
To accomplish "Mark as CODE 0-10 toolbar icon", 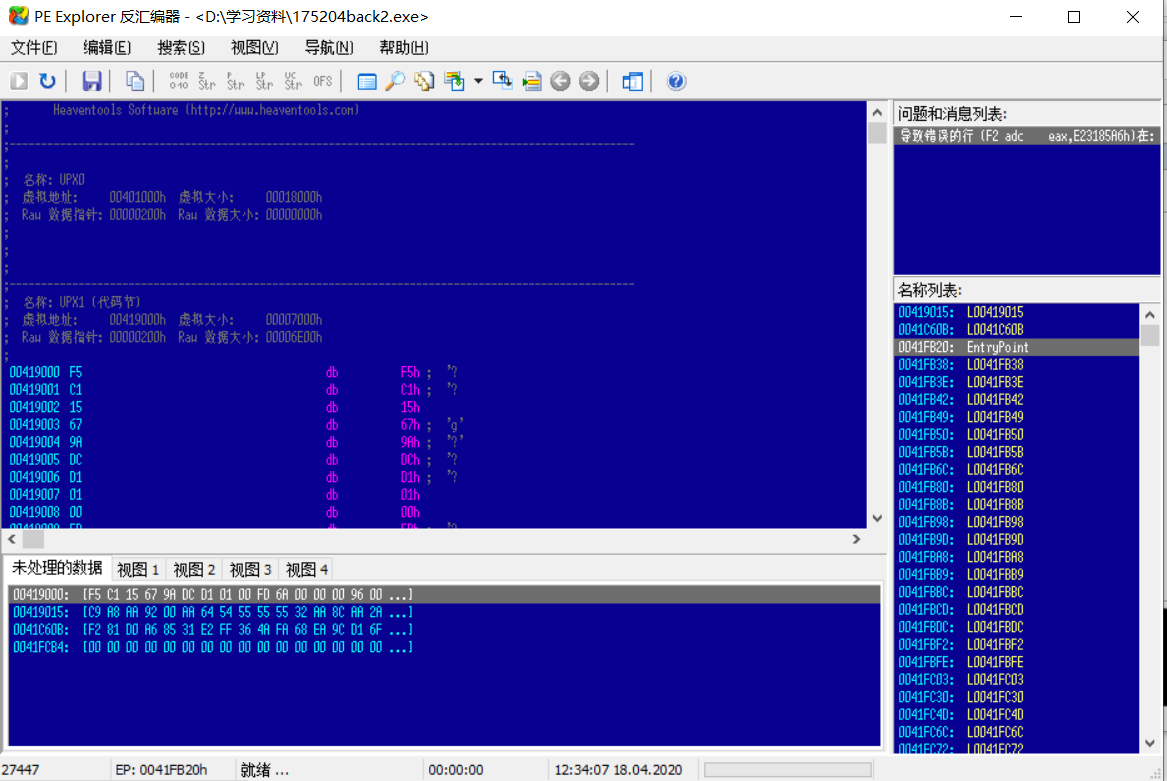I will coord(179,81).
